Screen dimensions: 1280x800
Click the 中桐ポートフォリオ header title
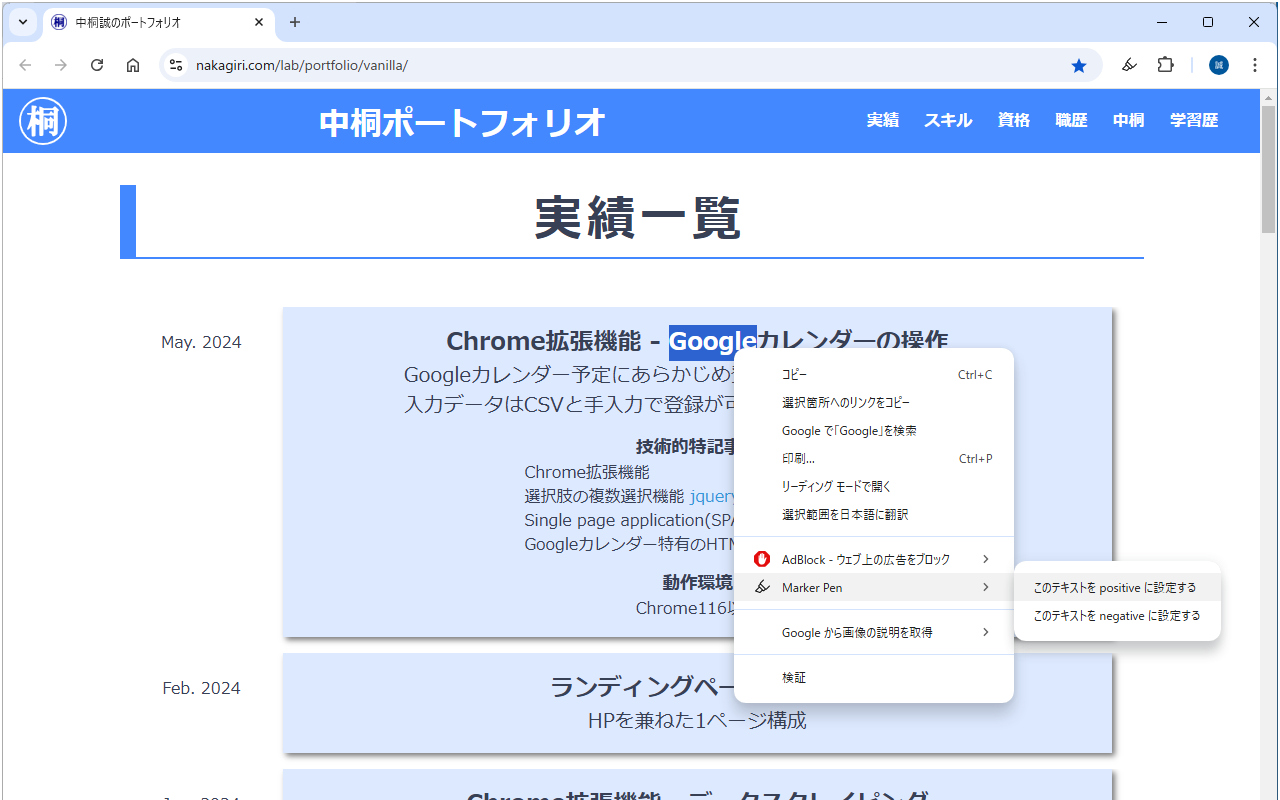pos(463,122)
